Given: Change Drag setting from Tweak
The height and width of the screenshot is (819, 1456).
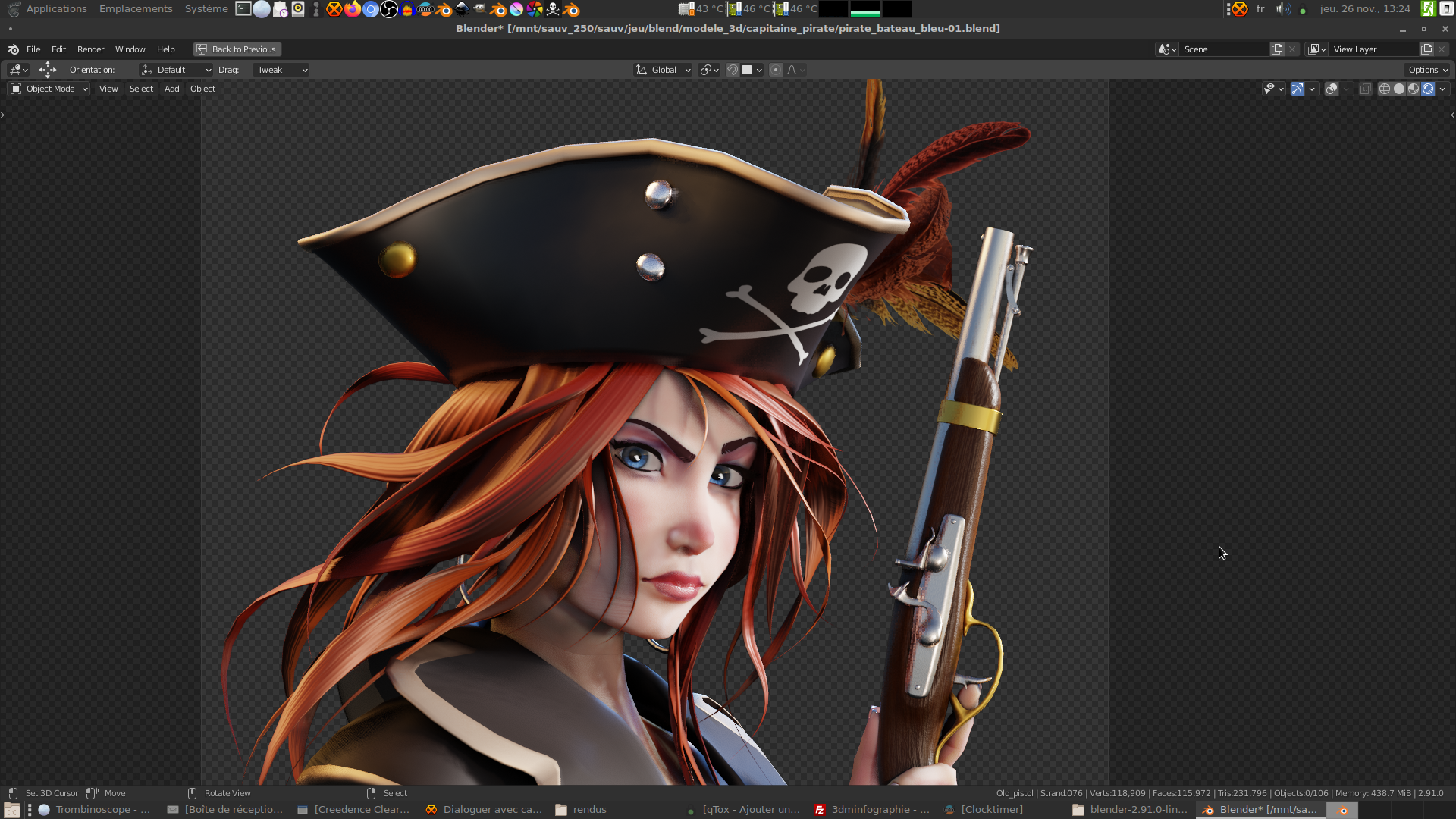Looking at the screenshot, I should pyautogui.click(x=281, y=70).
